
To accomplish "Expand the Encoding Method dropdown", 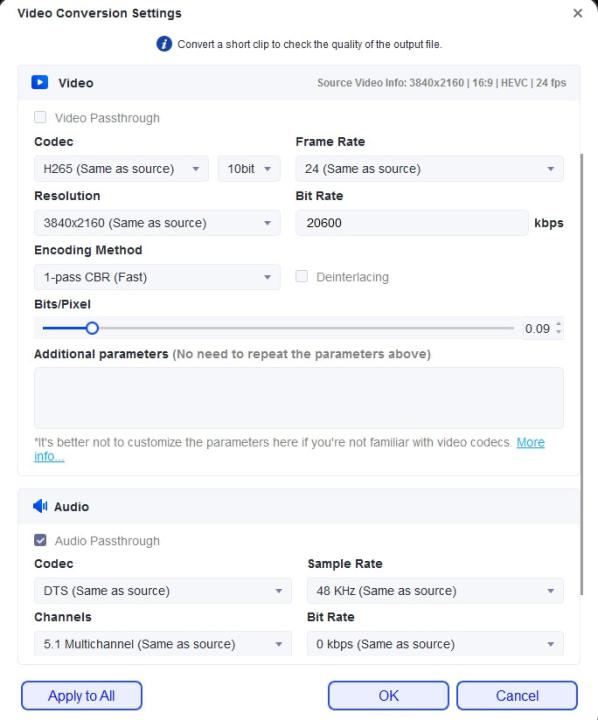I will [157, 277].
